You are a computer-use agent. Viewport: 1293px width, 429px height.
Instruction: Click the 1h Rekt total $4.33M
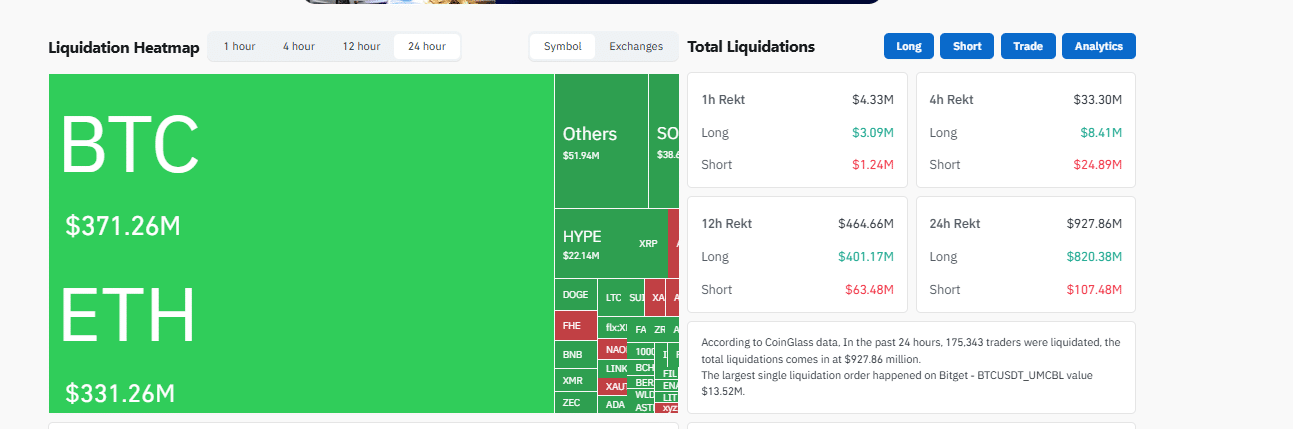click(873, 100)
